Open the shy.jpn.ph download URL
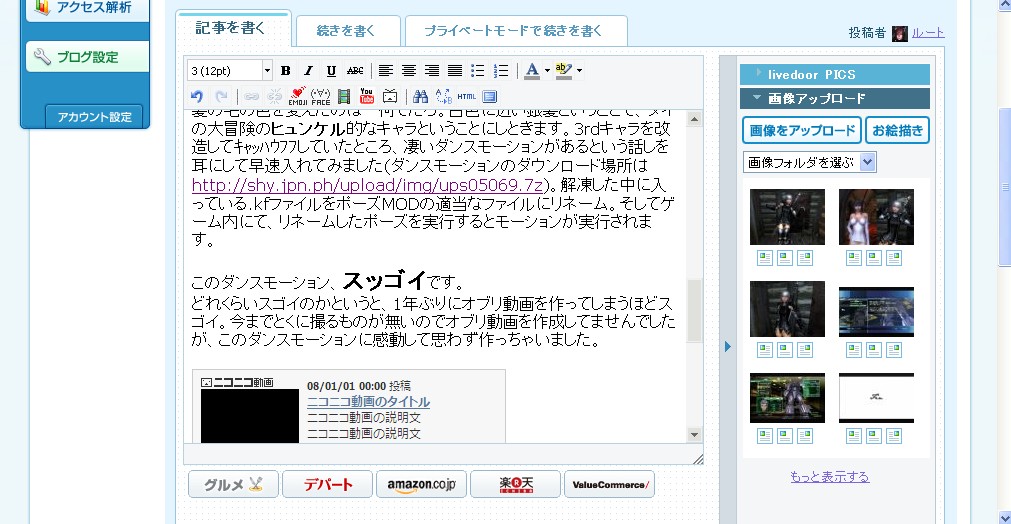Screen dimensions: 1011x524 point(368,185)
